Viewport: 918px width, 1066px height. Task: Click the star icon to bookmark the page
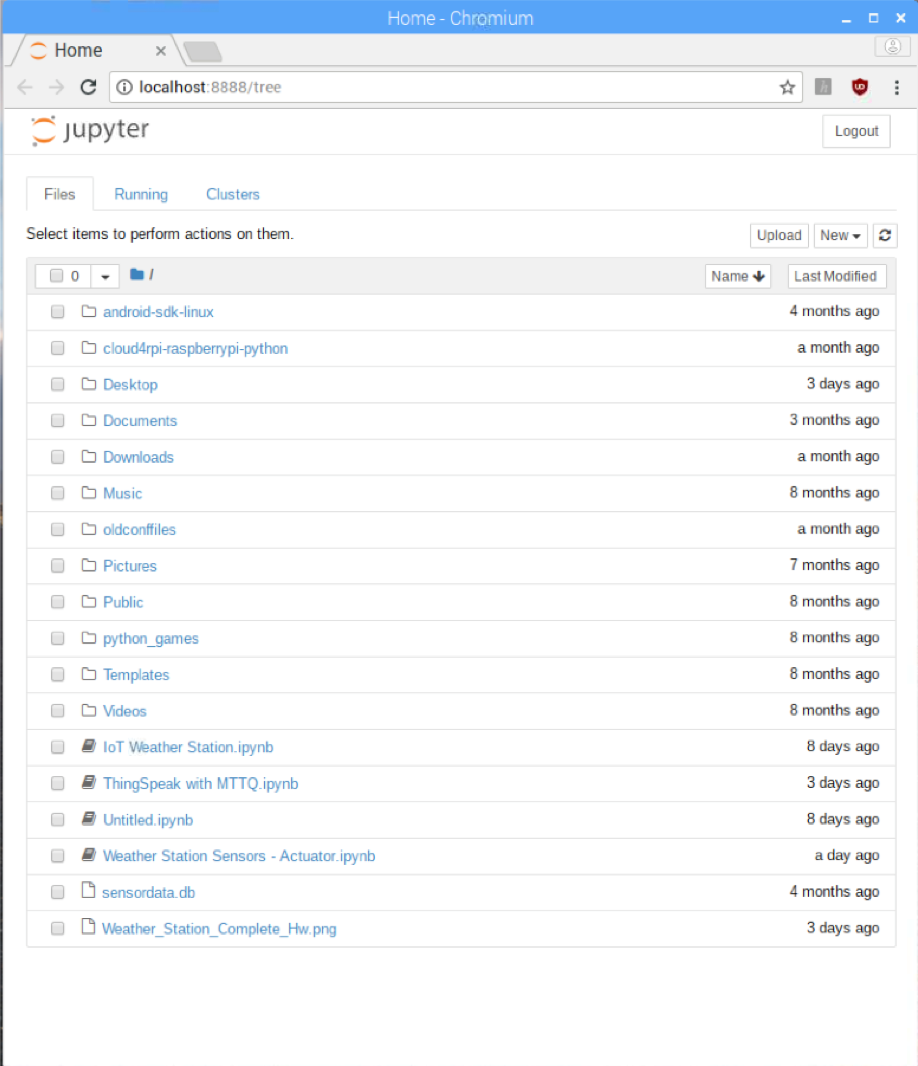click(x=786, y=87)
